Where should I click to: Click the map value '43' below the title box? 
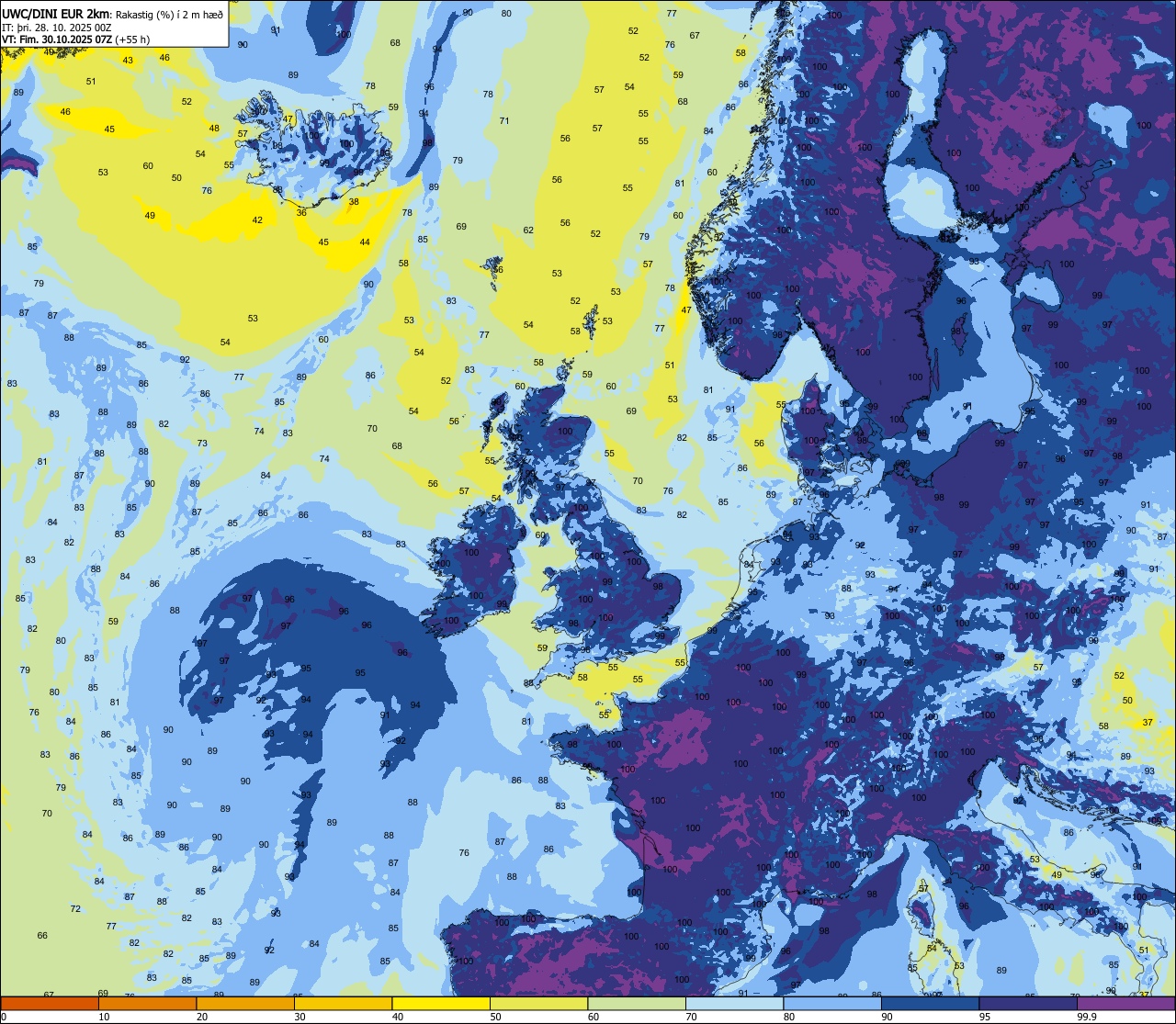[x=128, y=61]
